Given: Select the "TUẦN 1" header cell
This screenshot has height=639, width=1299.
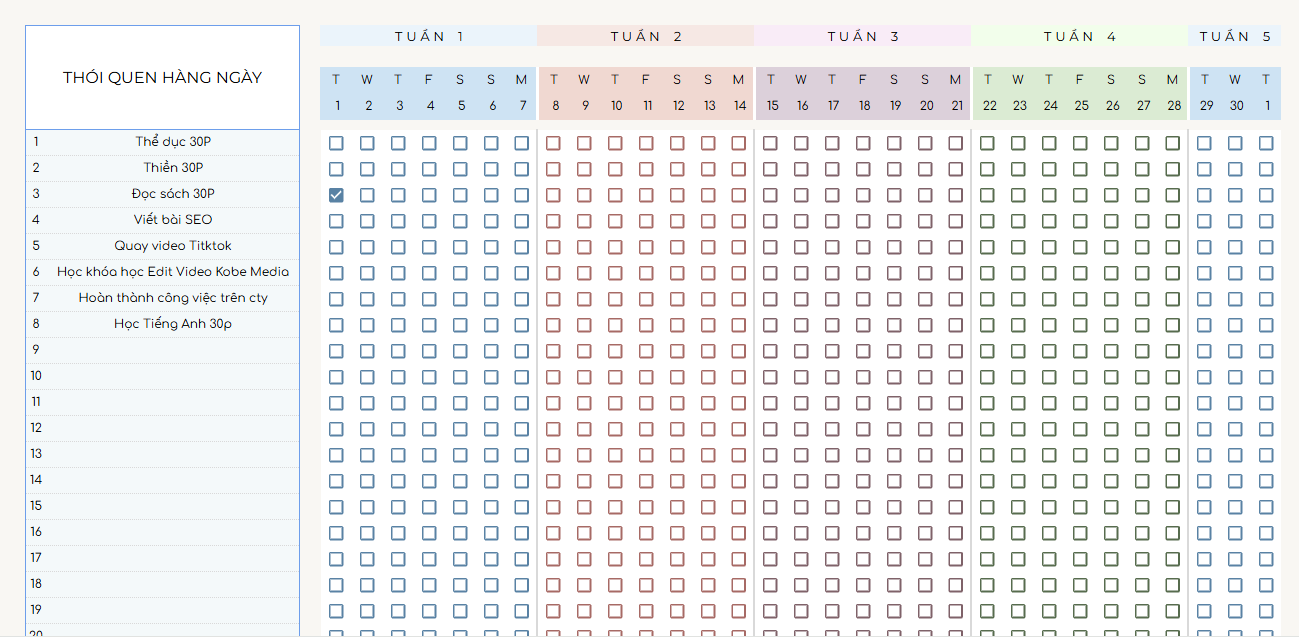Looking at the screenshot, I should (x=428, y=36).
